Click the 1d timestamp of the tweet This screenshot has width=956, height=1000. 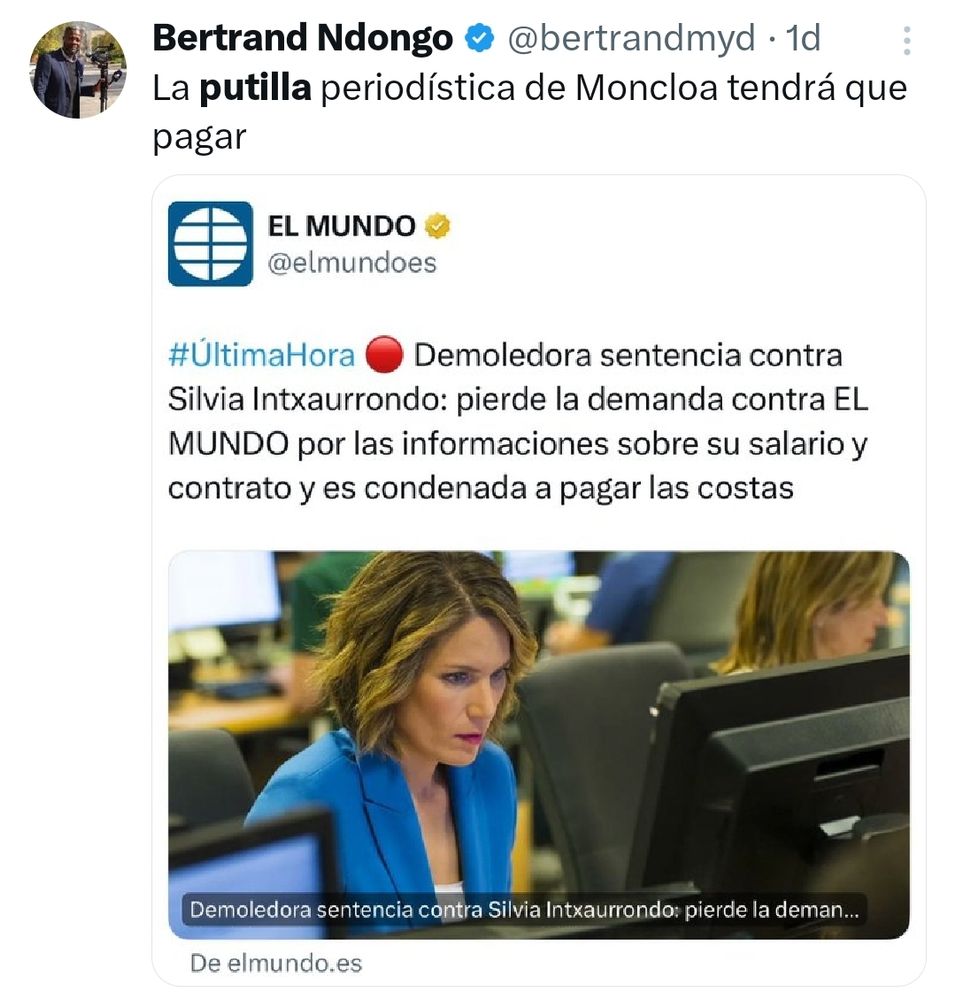(802, 38)
